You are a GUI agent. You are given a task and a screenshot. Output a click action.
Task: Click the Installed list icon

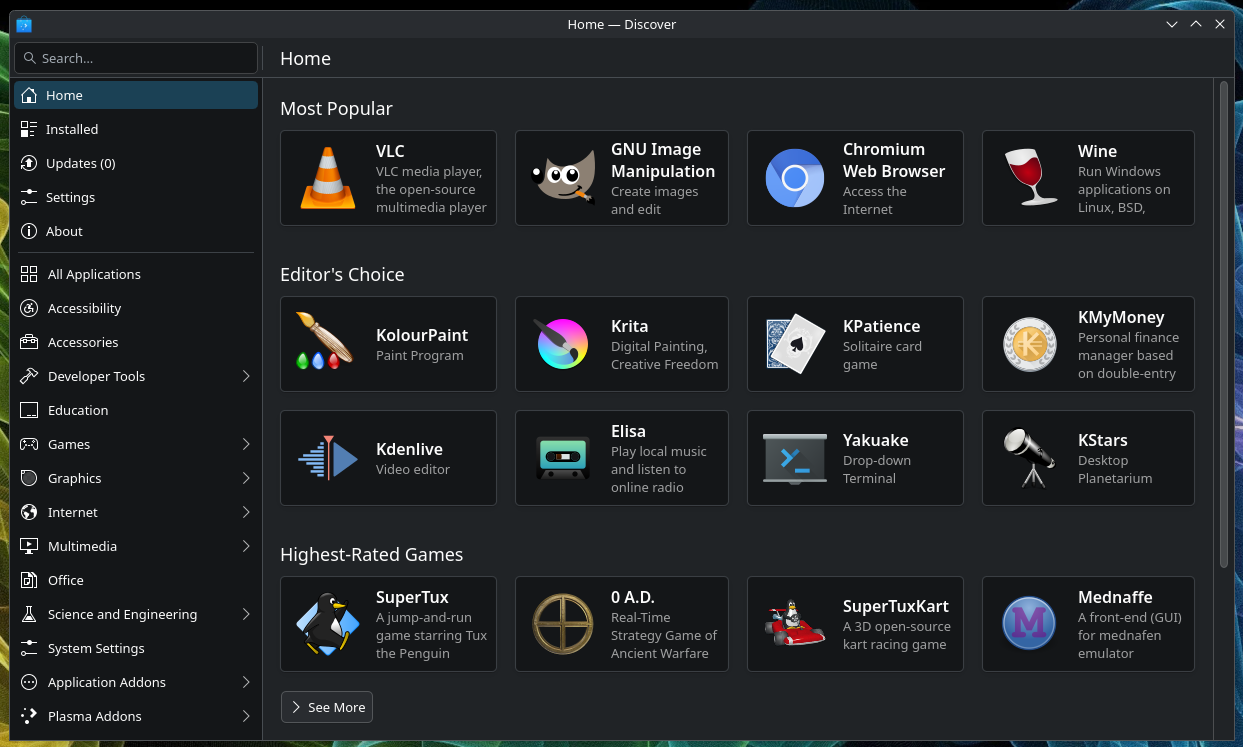tap(29, 129)
